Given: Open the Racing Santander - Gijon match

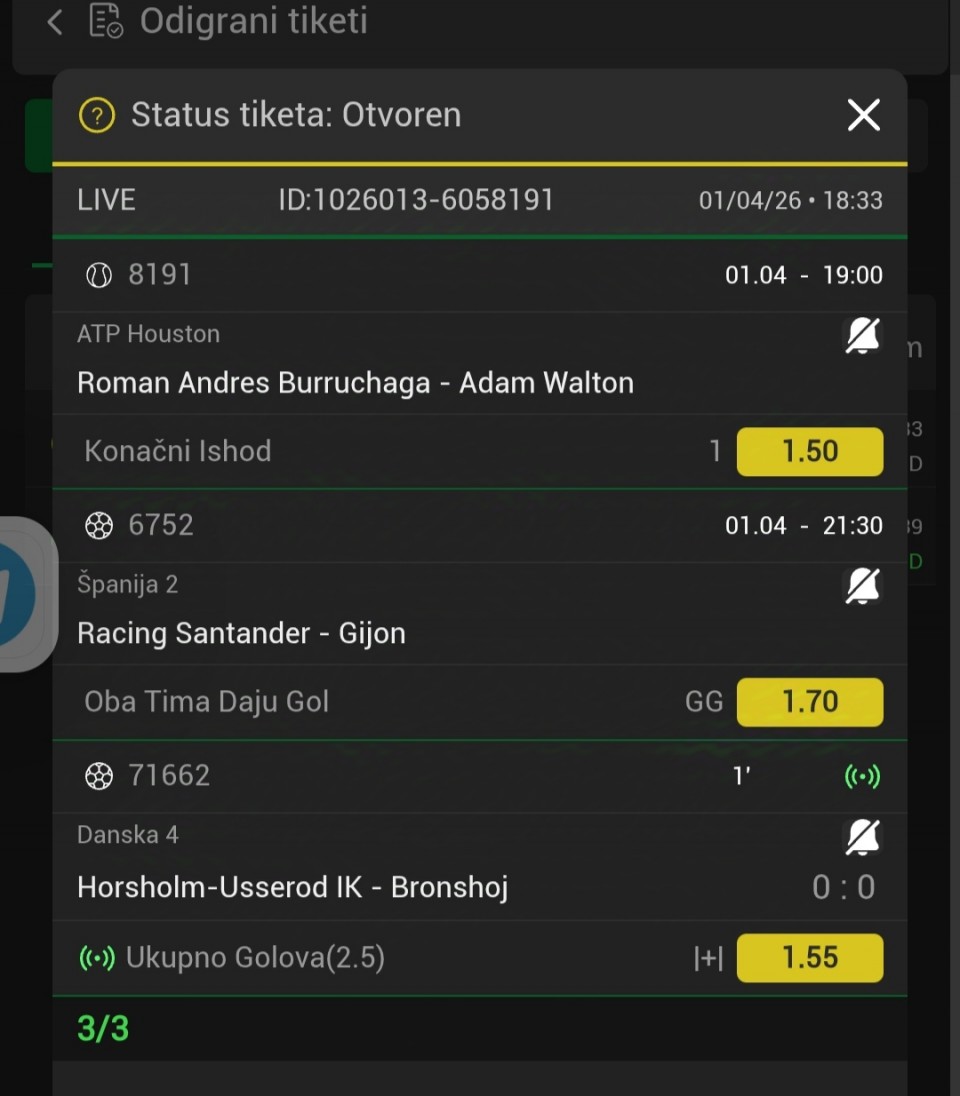Looking at the screenshot, I should click(x=241, y=633).
